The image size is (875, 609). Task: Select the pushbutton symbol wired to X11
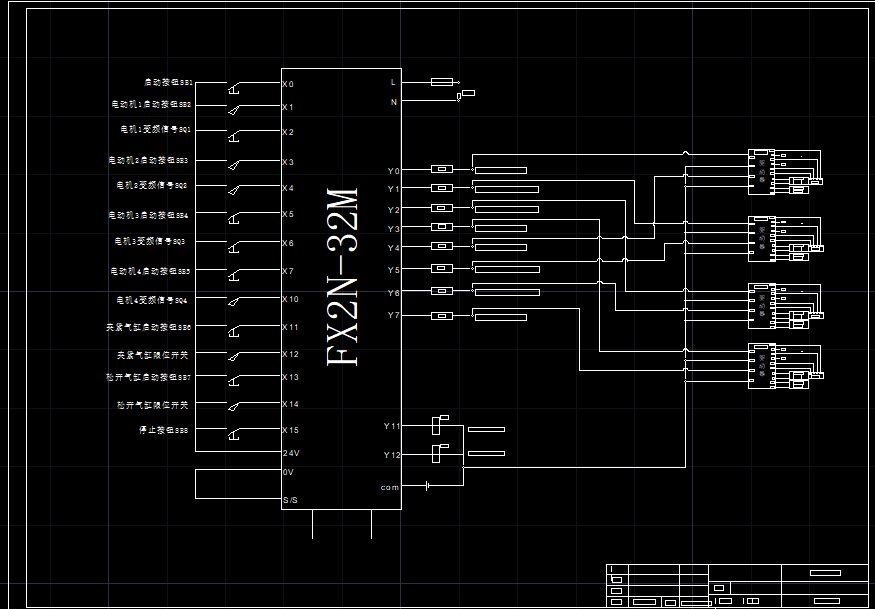(234, 331)
